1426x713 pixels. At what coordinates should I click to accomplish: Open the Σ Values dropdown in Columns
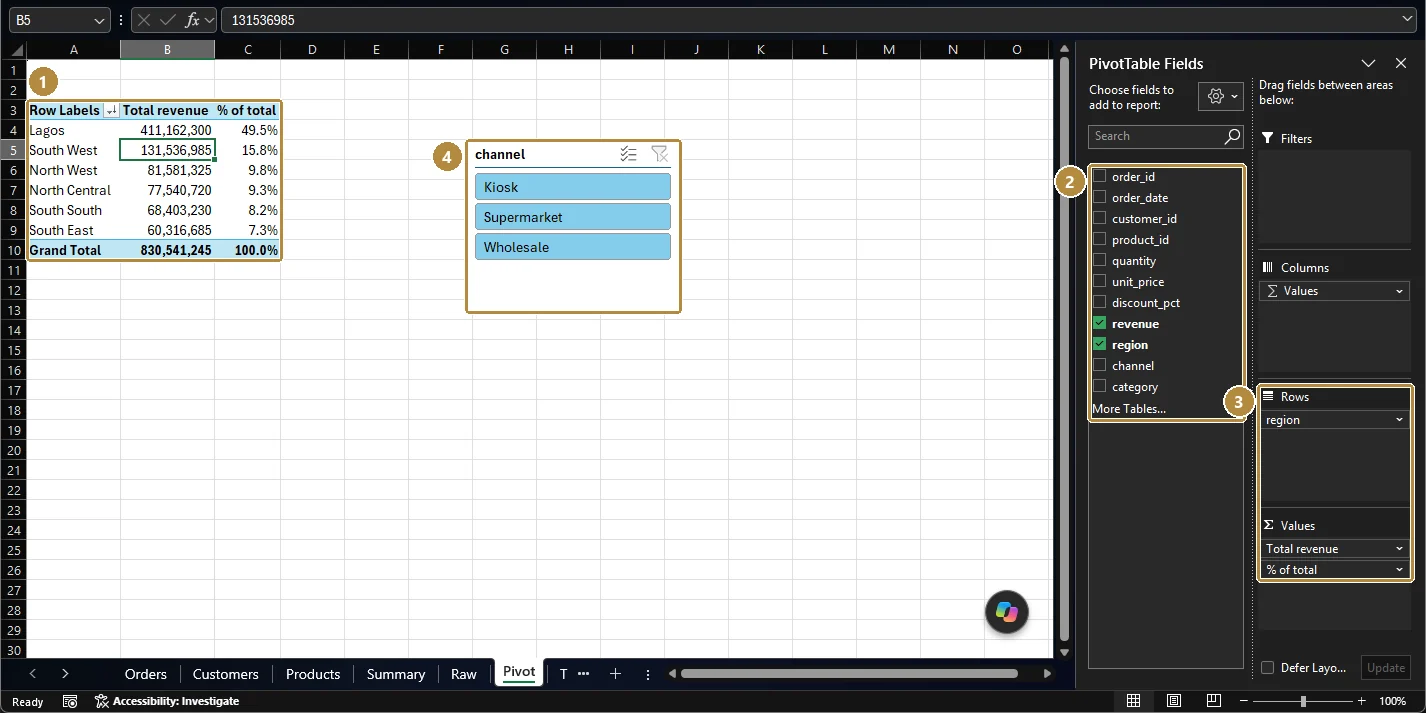(x=1400, y=291)
